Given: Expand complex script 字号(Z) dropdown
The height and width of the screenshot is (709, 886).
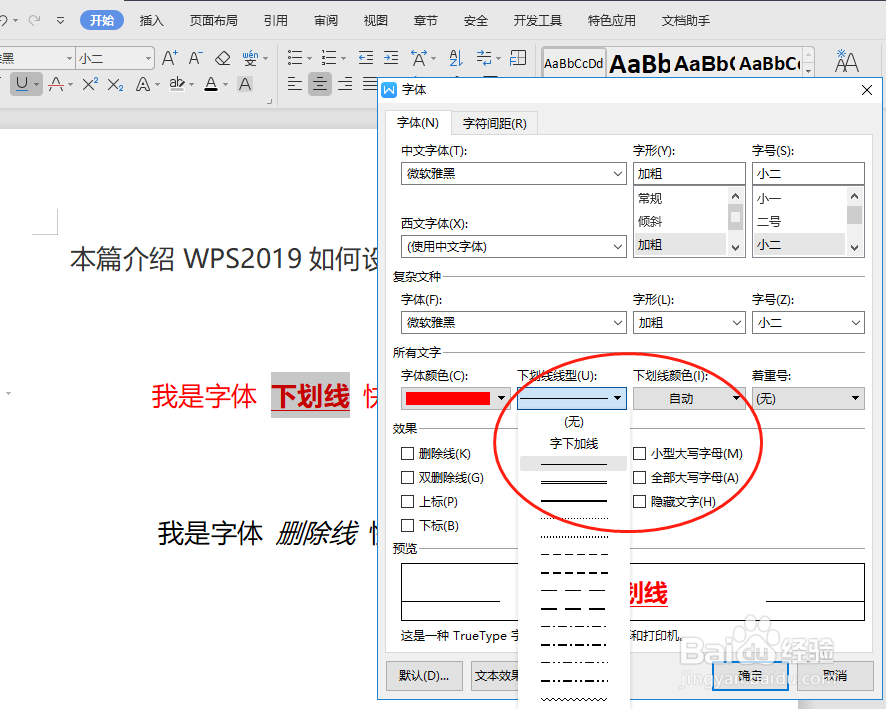Looking at the screenshot, I should [855, 323].
